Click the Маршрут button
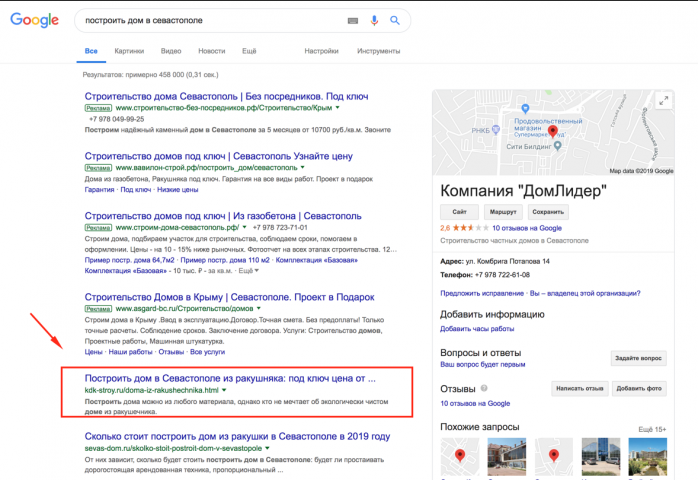 pyautogui.click(x=503, y=212)
